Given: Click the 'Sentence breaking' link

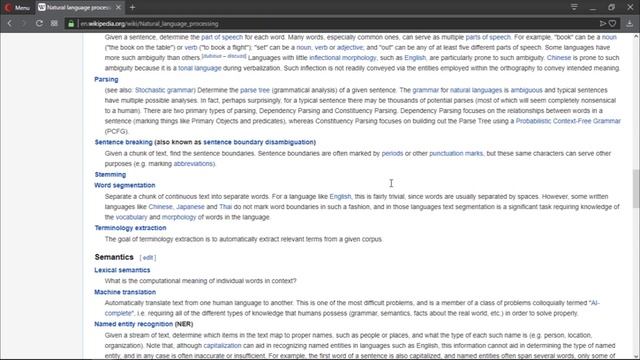Looking at the screenshot, I should tap(123, 142).
